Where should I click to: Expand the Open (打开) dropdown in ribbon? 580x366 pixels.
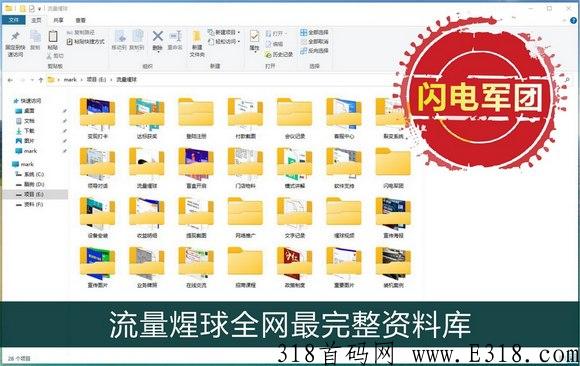(286, 34)
